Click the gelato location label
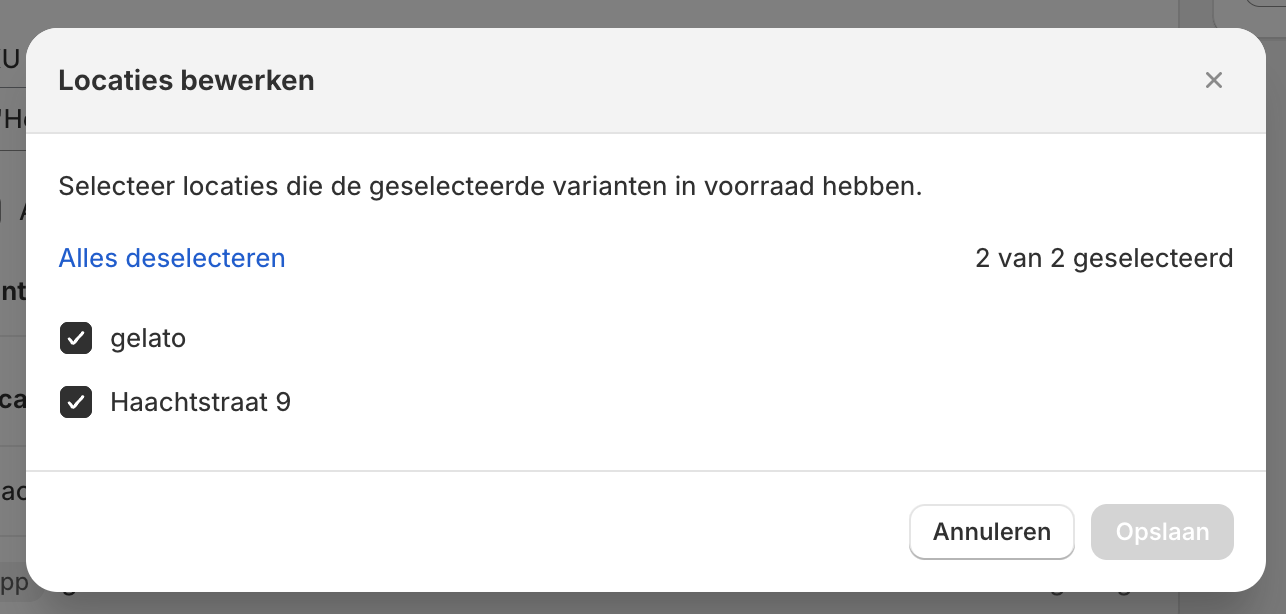 coord(148,339)
